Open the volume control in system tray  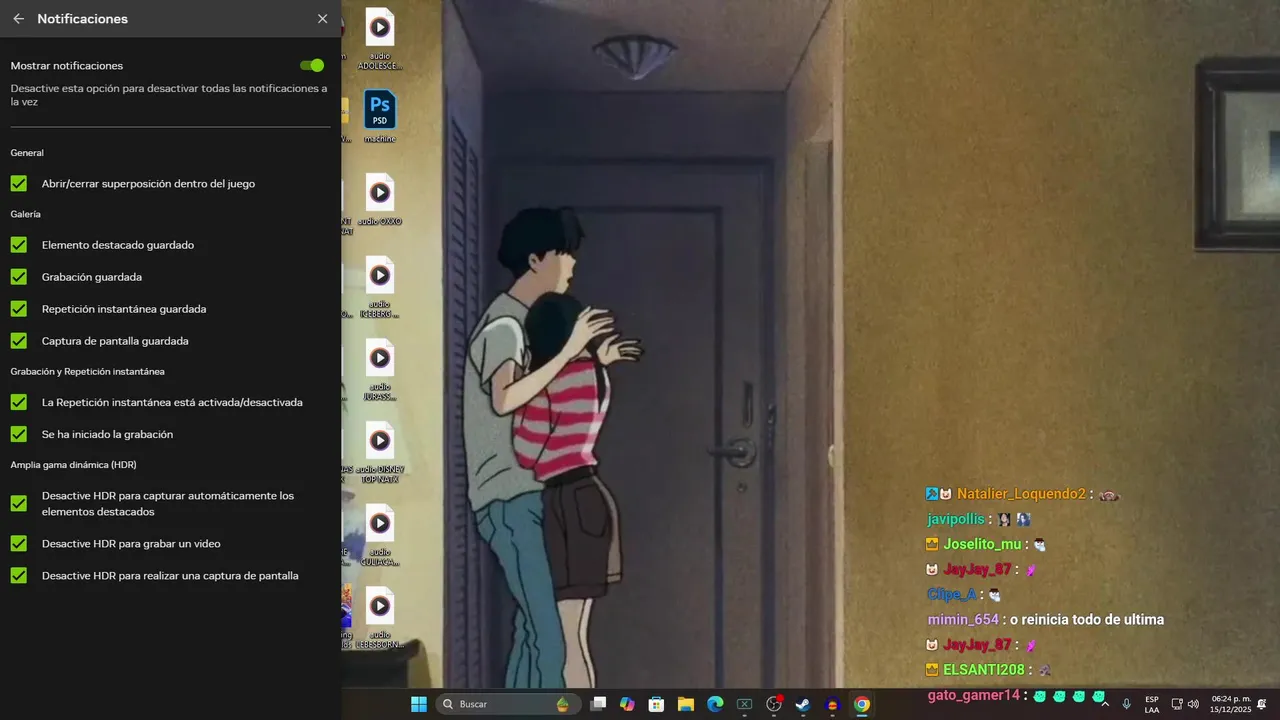(1193, 704)
